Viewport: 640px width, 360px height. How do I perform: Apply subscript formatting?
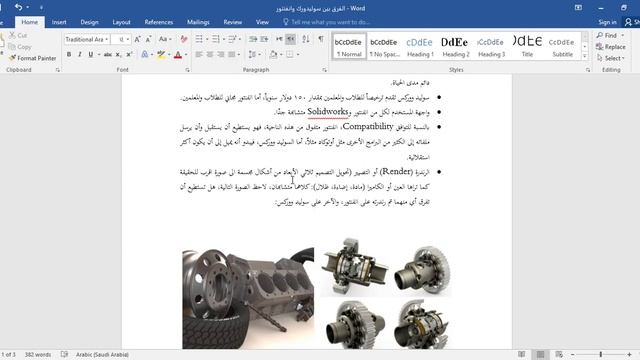click(118, 54)
